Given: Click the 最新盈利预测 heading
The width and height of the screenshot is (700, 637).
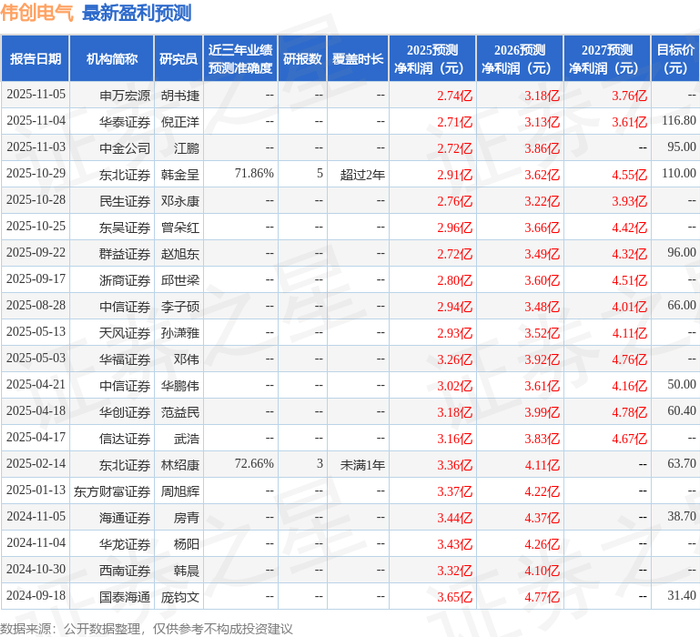Looking at the screenshot, I should coord(137,12).
